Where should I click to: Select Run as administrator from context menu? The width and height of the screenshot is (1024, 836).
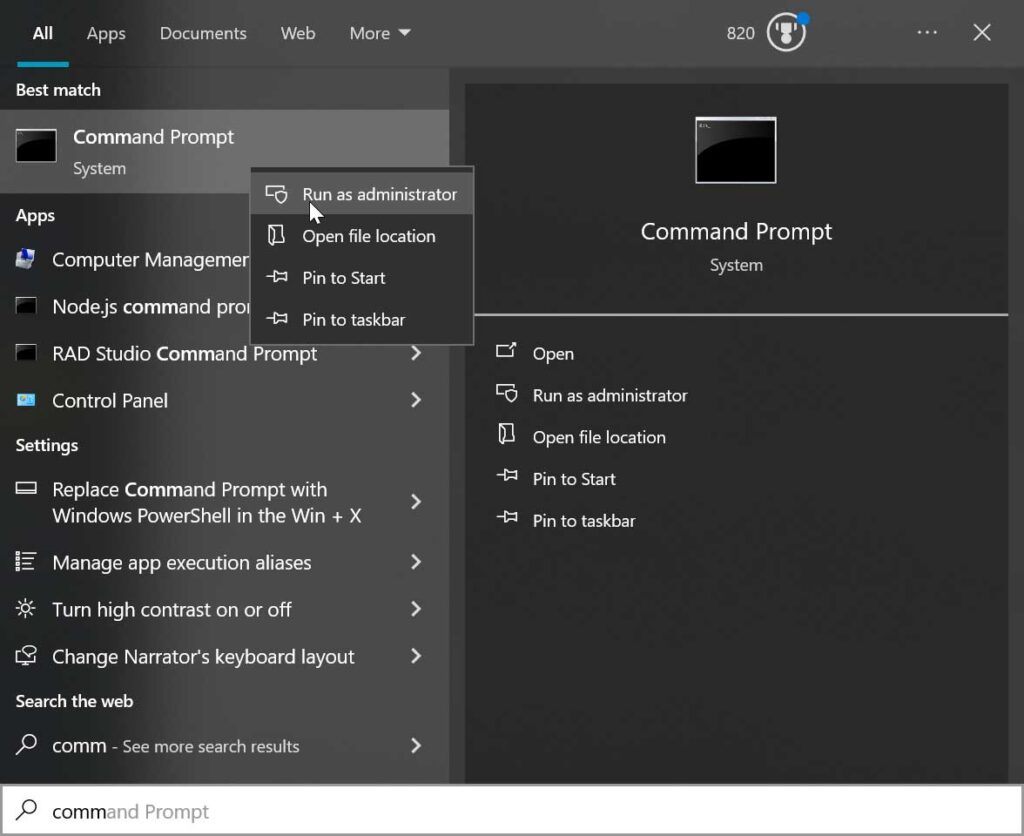(379, 192)
